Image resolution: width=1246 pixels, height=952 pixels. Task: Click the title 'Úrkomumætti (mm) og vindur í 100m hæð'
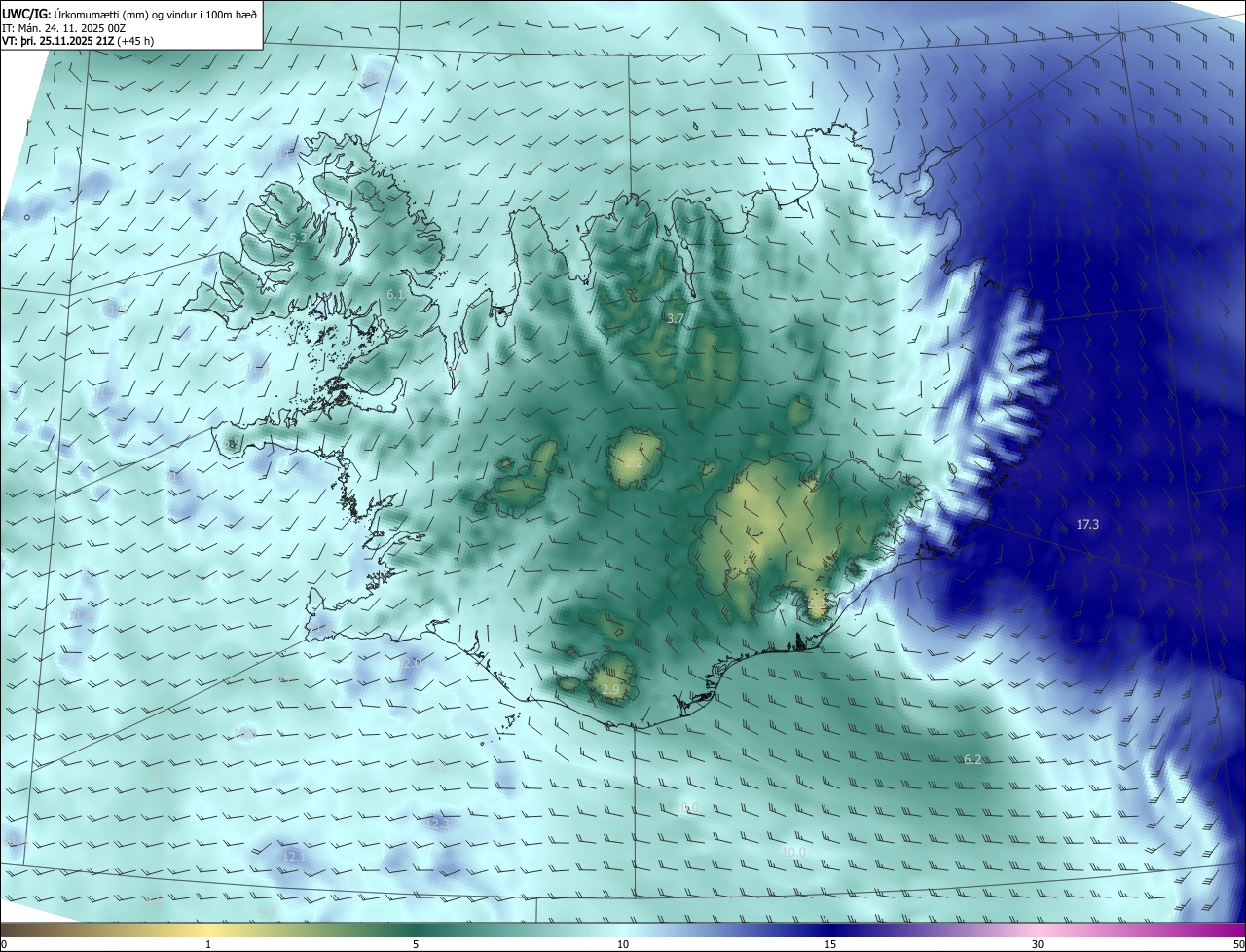155,14
